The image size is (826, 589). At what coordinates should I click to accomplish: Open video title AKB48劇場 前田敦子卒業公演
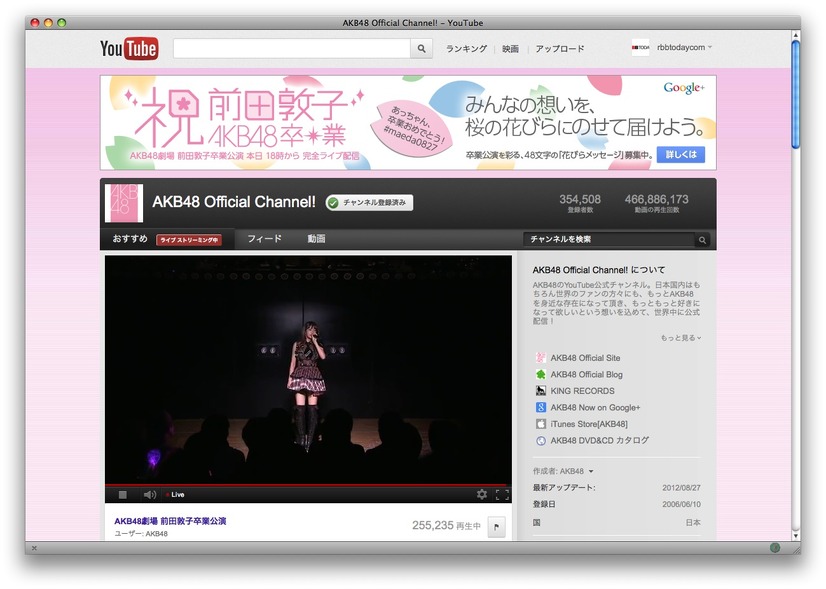click(170, 521)
